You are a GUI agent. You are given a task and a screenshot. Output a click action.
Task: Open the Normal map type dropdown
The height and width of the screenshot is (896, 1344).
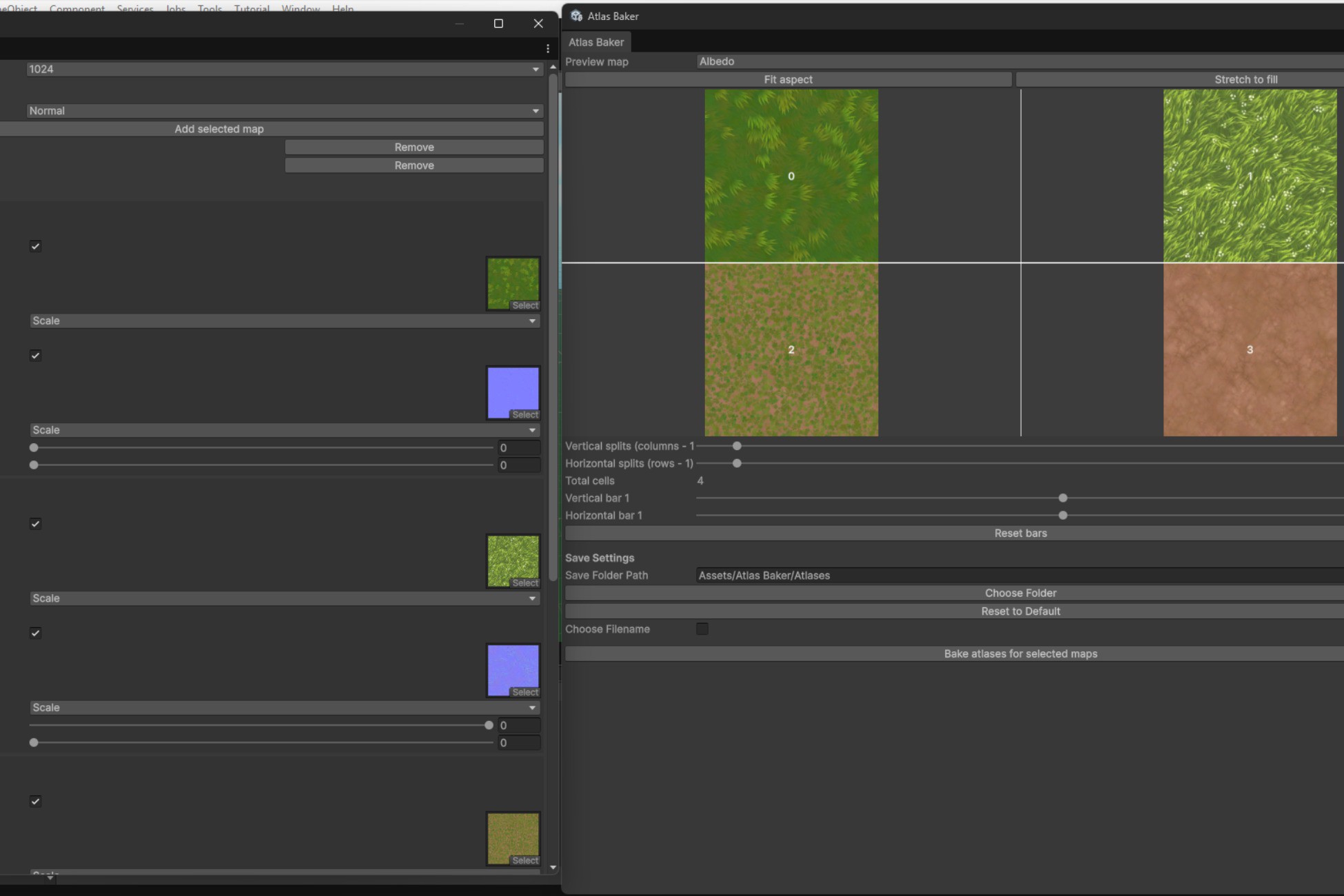pyautogui.click(x=283, y=110)
